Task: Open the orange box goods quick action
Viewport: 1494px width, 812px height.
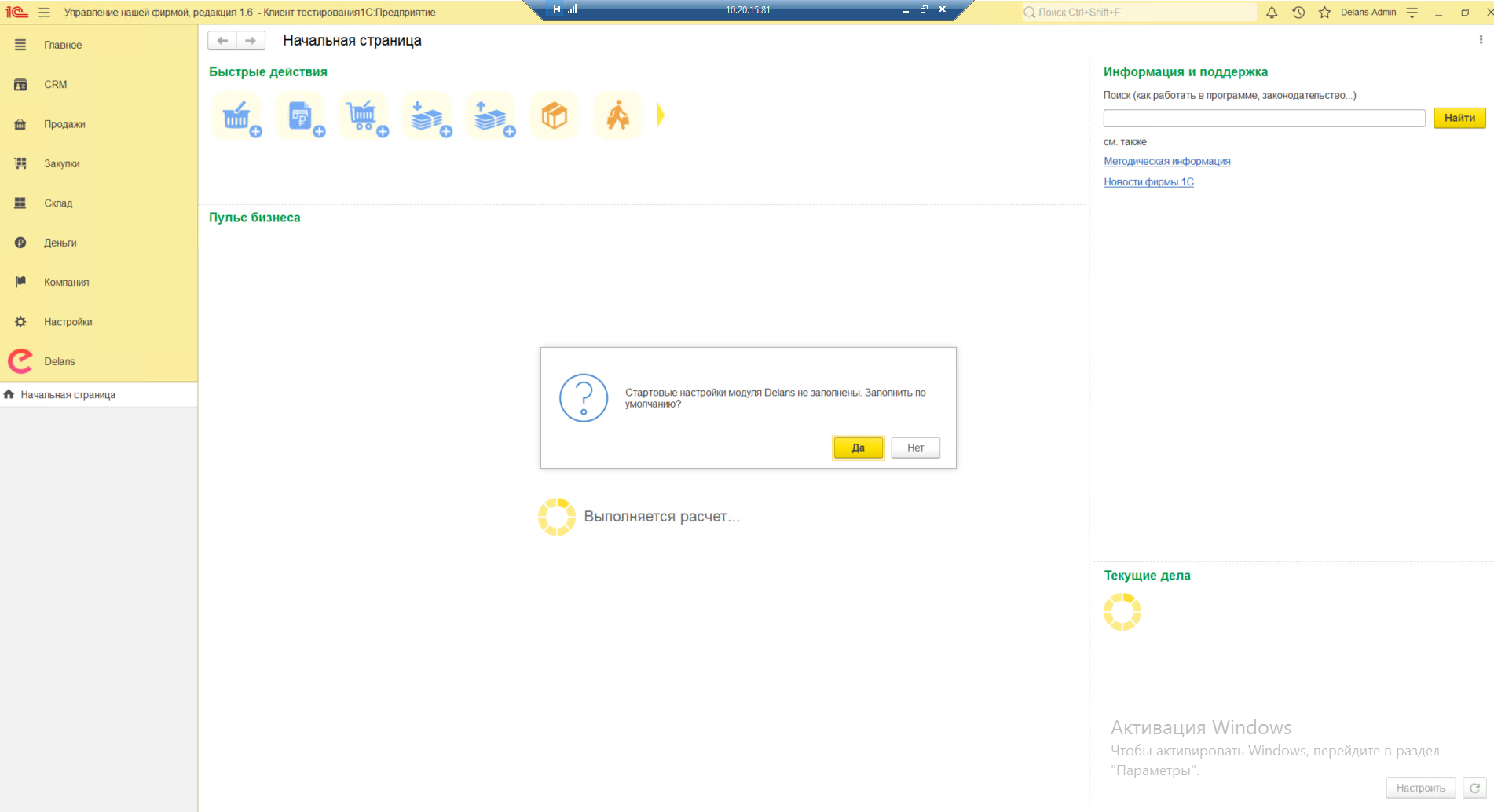Action: (x=555, y=116)
